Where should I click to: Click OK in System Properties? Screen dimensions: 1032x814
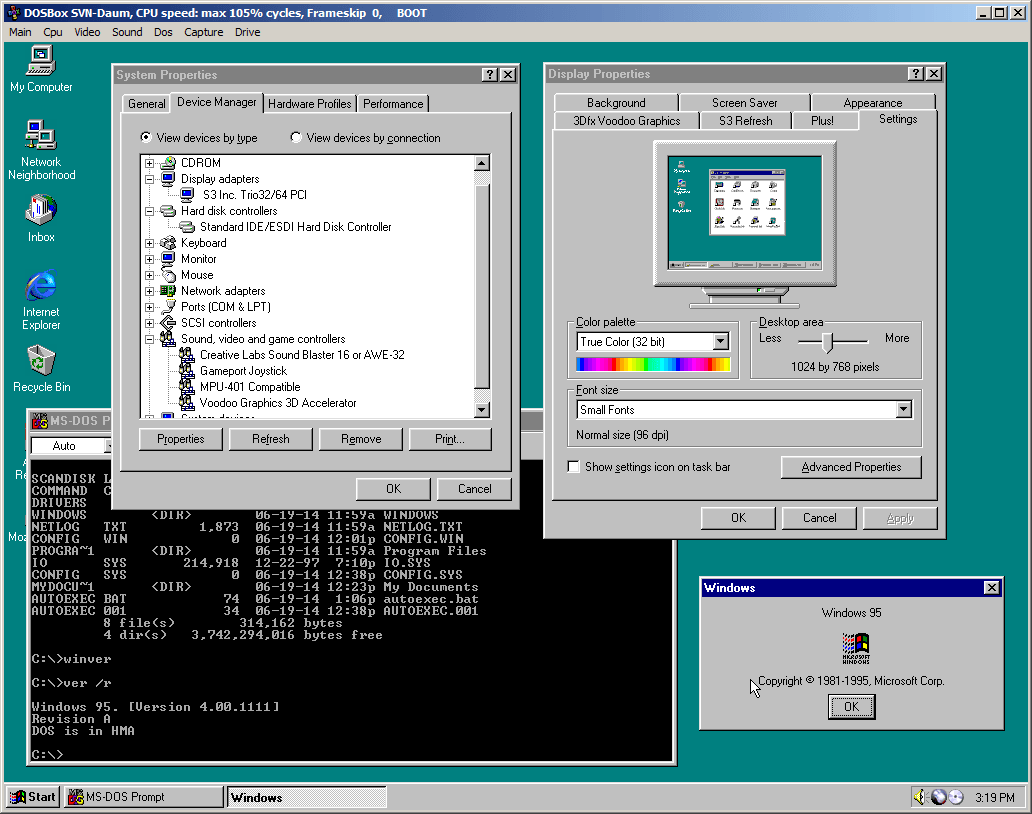393,489
